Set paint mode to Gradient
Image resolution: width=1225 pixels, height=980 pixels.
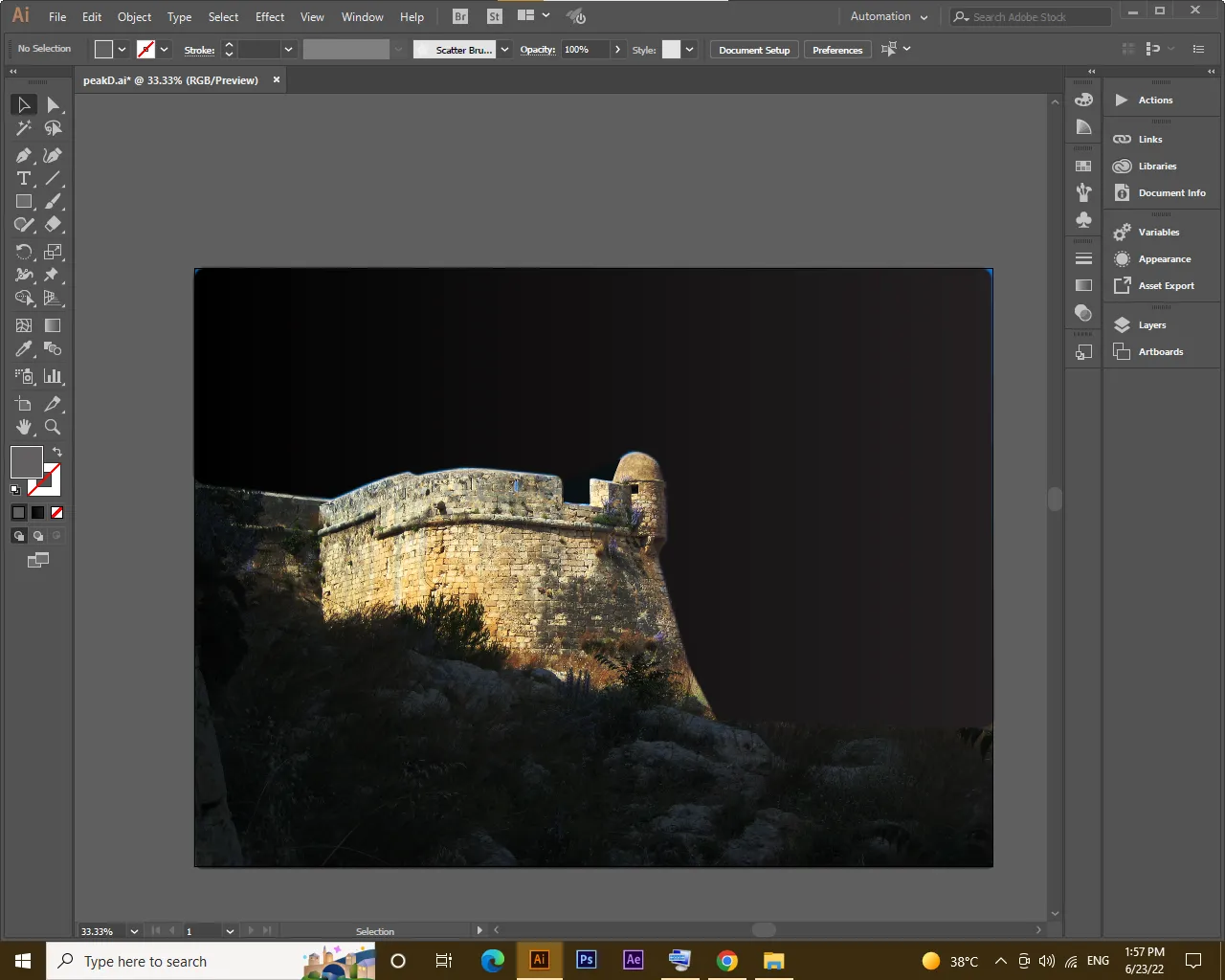(37, 512)
